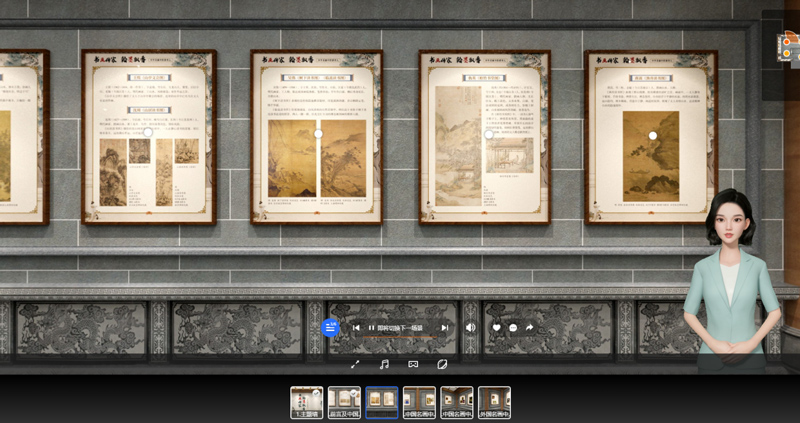Click the tour progress bar under the scene text
Screen dimensions: 800x423
(399, 337)
